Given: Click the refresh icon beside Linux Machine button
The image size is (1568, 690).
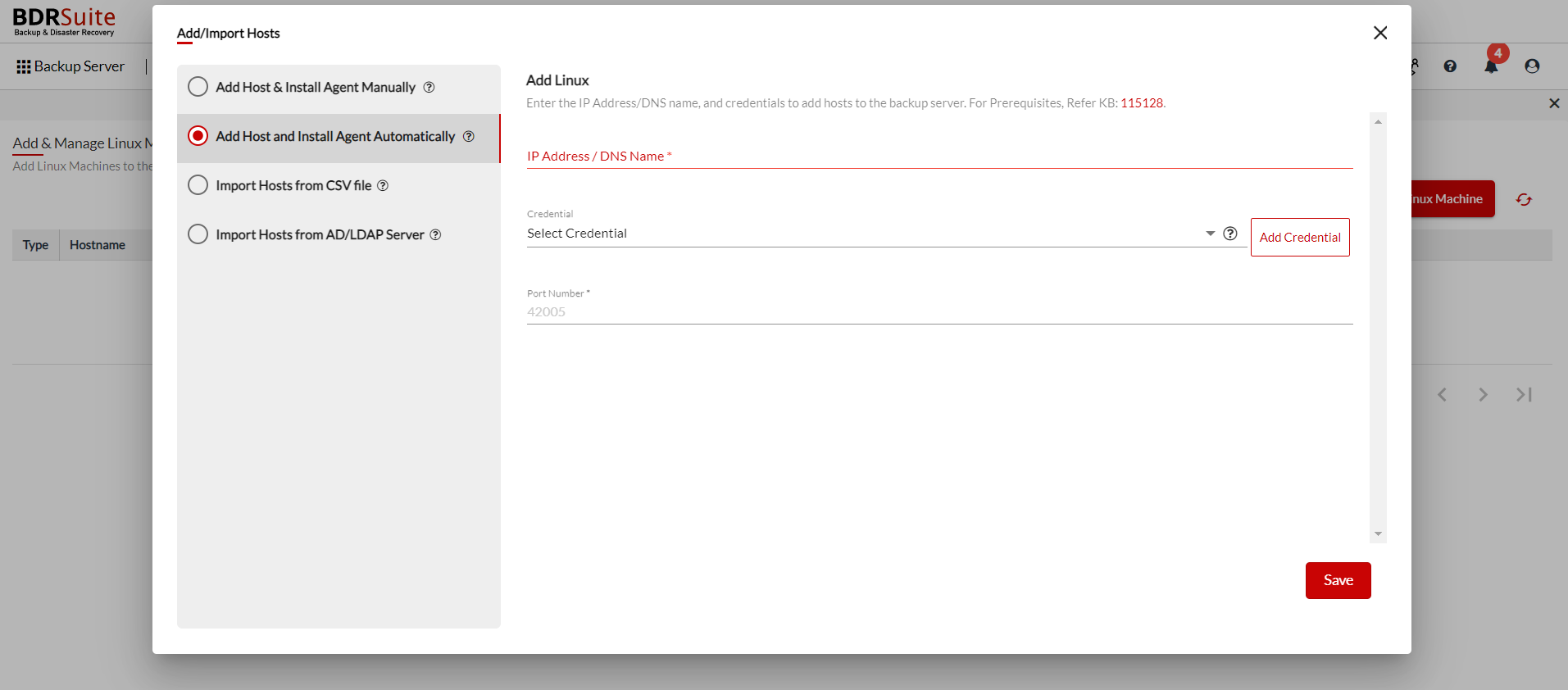Looking at the screenshot, I should (x=1524, y=199).
